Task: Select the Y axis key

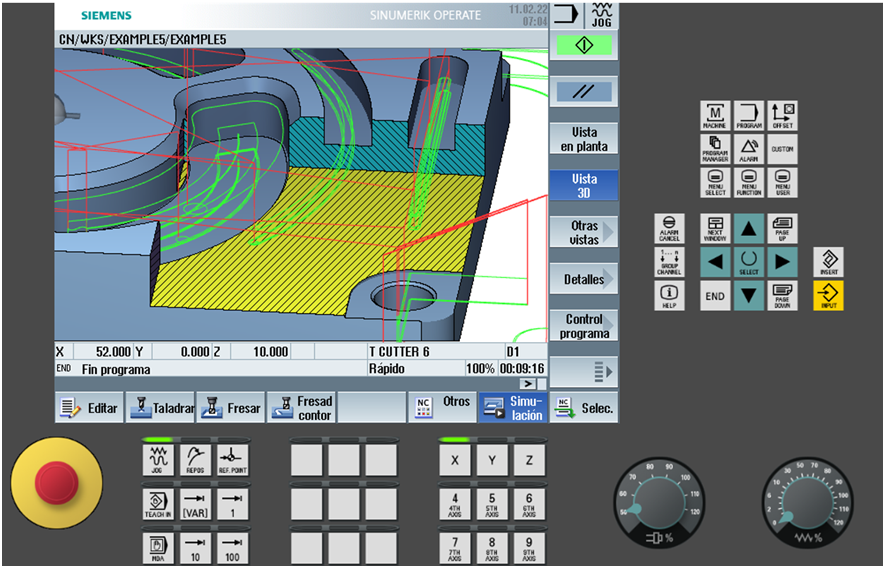Action: coord(492,460)
